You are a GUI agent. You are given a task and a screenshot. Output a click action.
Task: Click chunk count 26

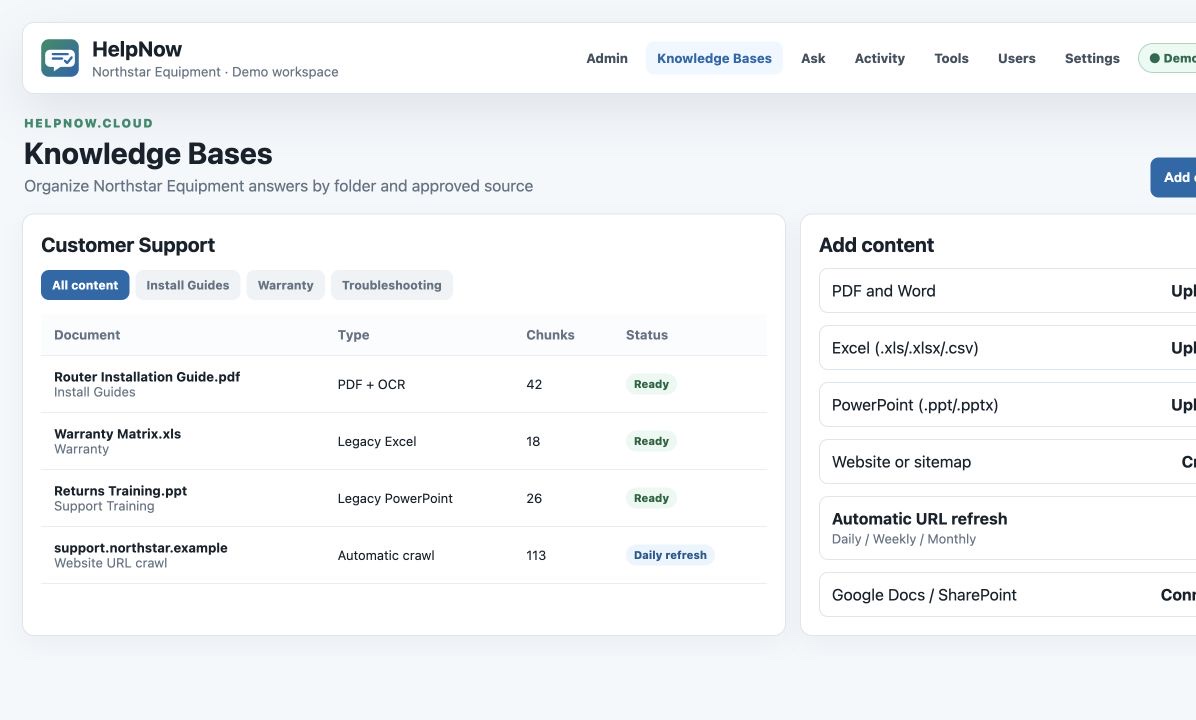pyautogui.click(x=534, y=498)
